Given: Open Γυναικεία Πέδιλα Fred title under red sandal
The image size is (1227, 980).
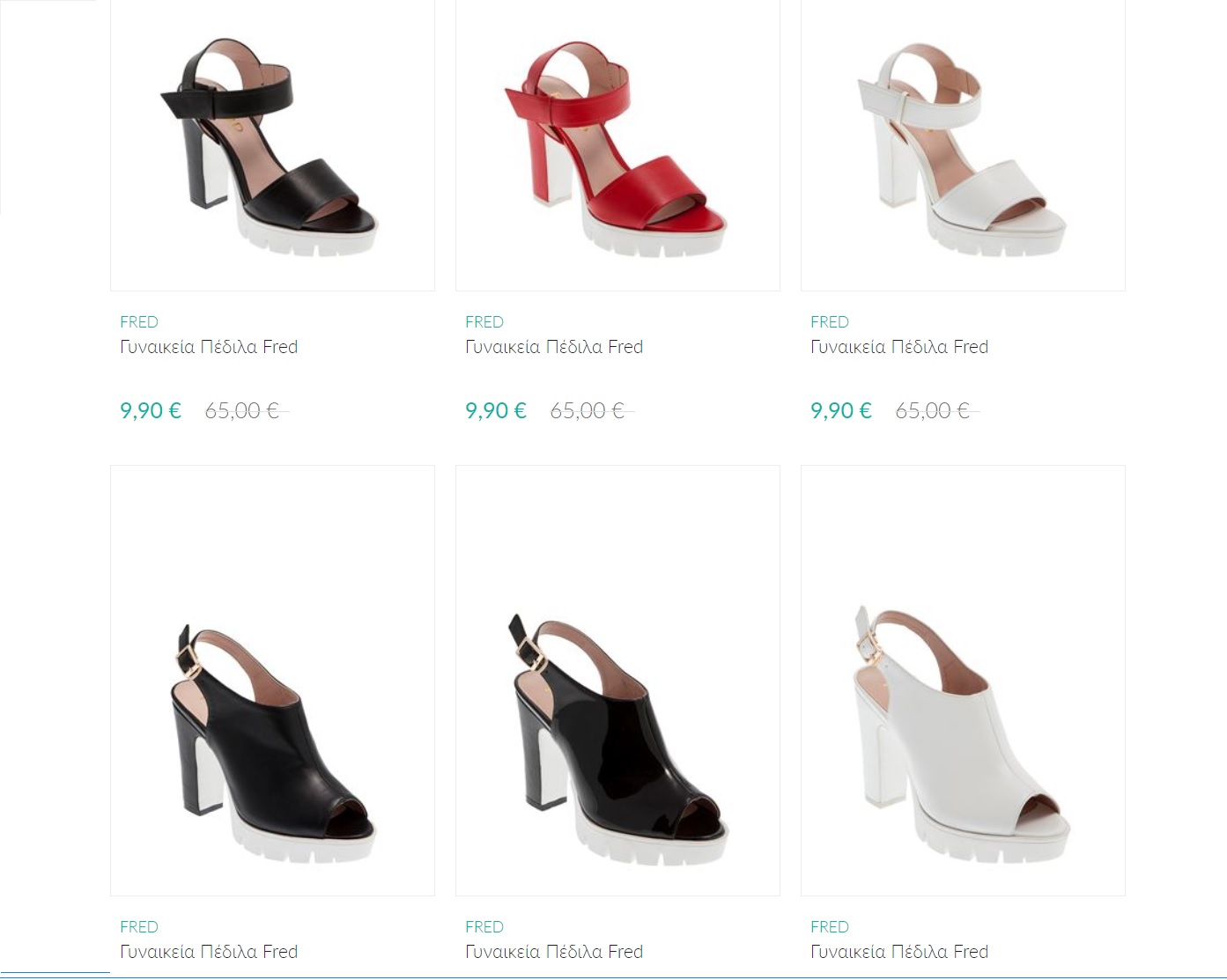Looking at the screenshot, I should [554, 347].
